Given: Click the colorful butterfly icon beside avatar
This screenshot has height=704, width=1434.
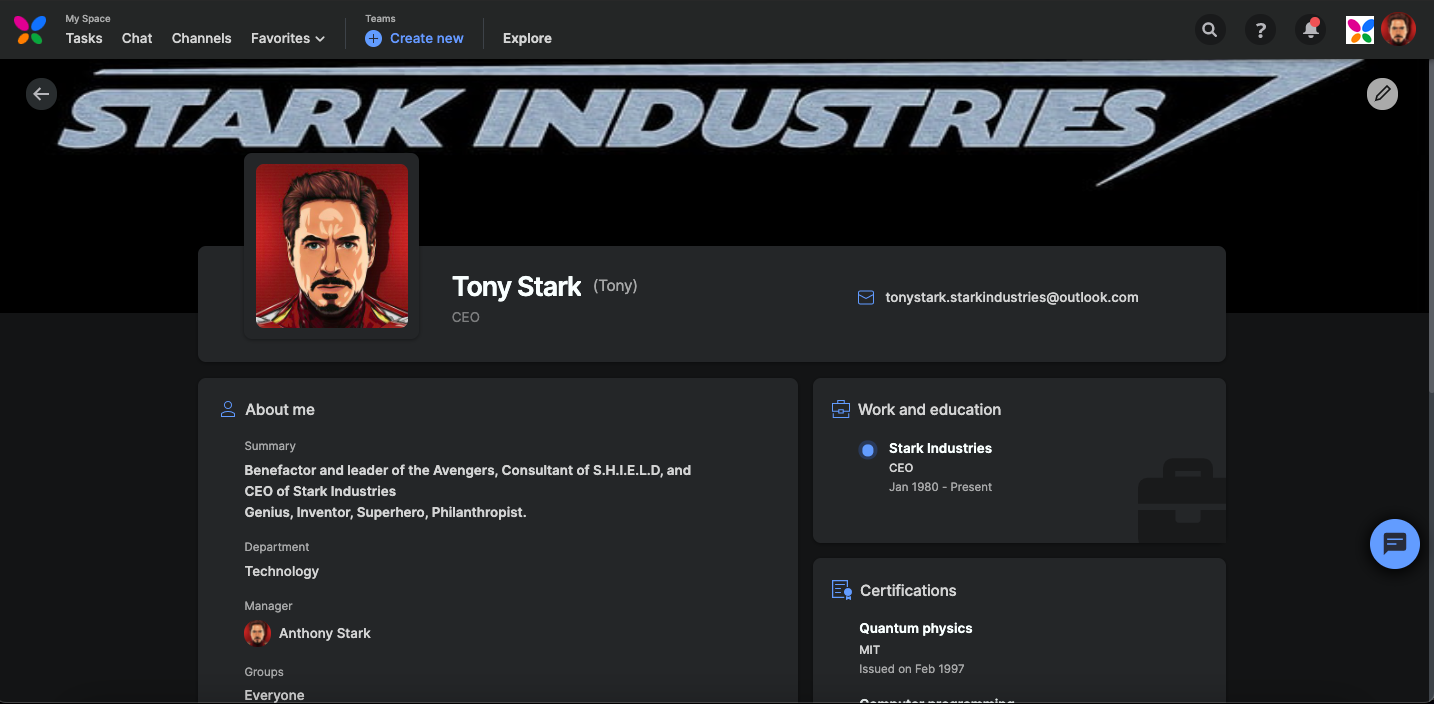Looking at the screenshot, I should coord(1360,30).
